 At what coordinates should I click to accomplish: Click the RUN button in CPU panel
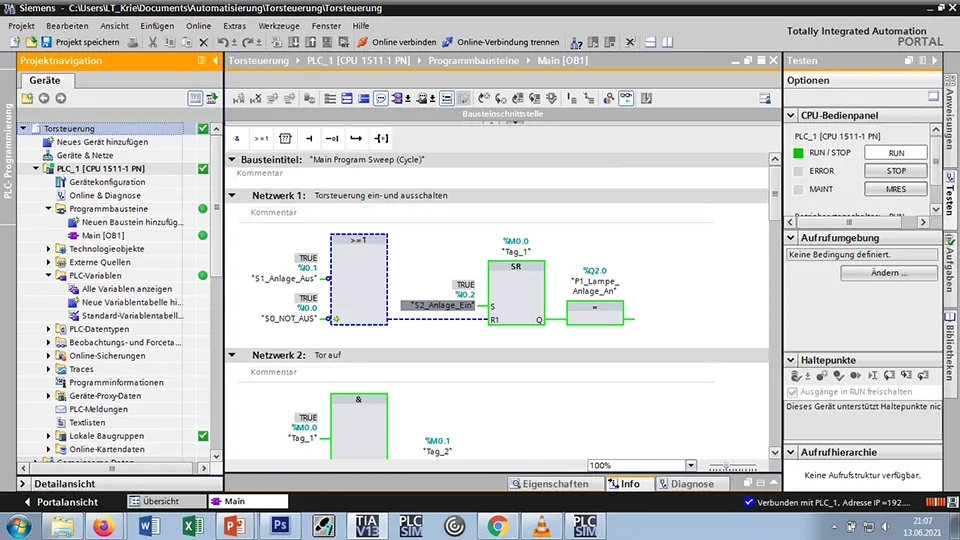click(896, 153)
